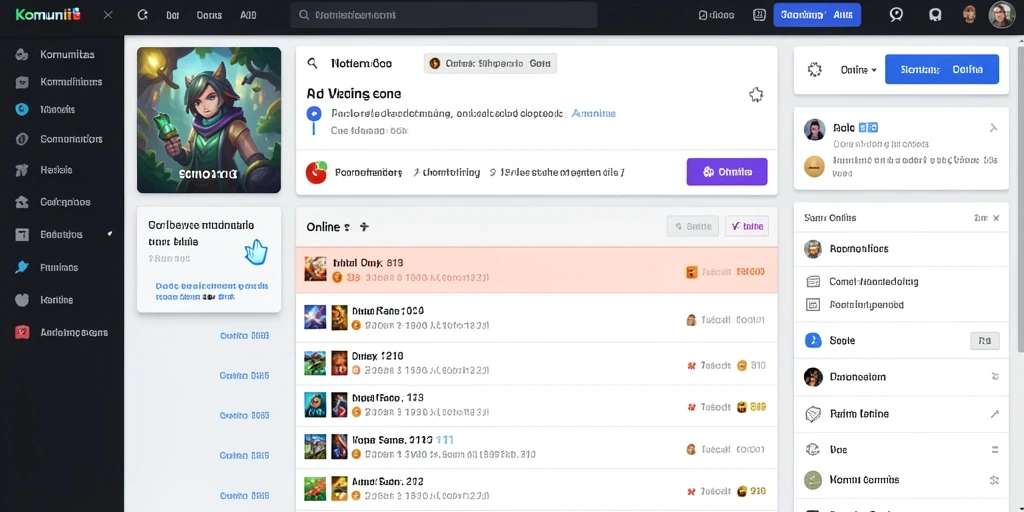Click the refresh icon in top bar

pos(143,14)
